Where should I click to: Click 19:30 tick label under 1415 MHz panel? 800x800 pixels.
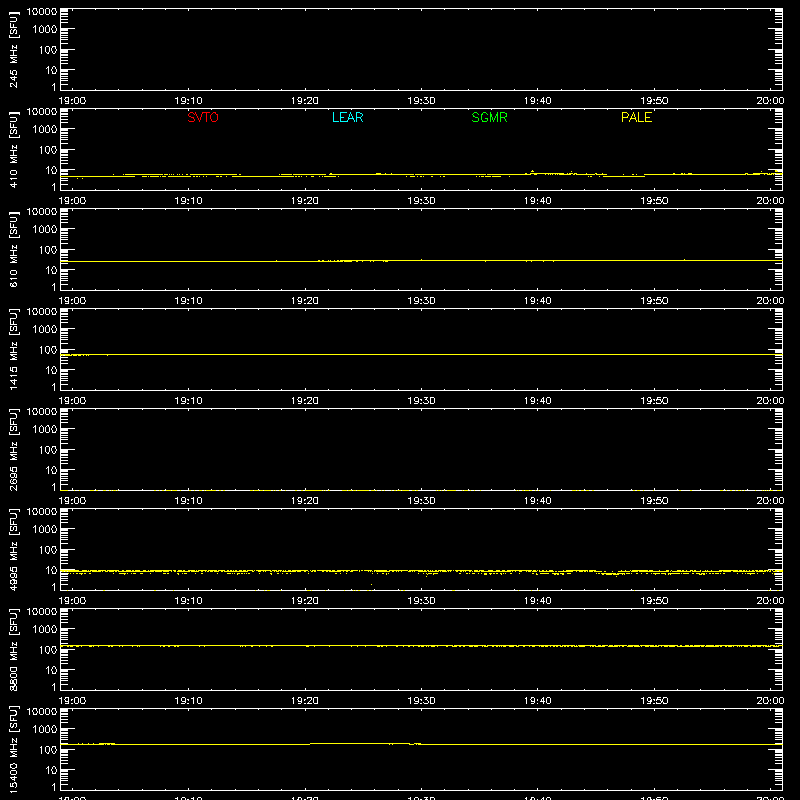(421, 401)
